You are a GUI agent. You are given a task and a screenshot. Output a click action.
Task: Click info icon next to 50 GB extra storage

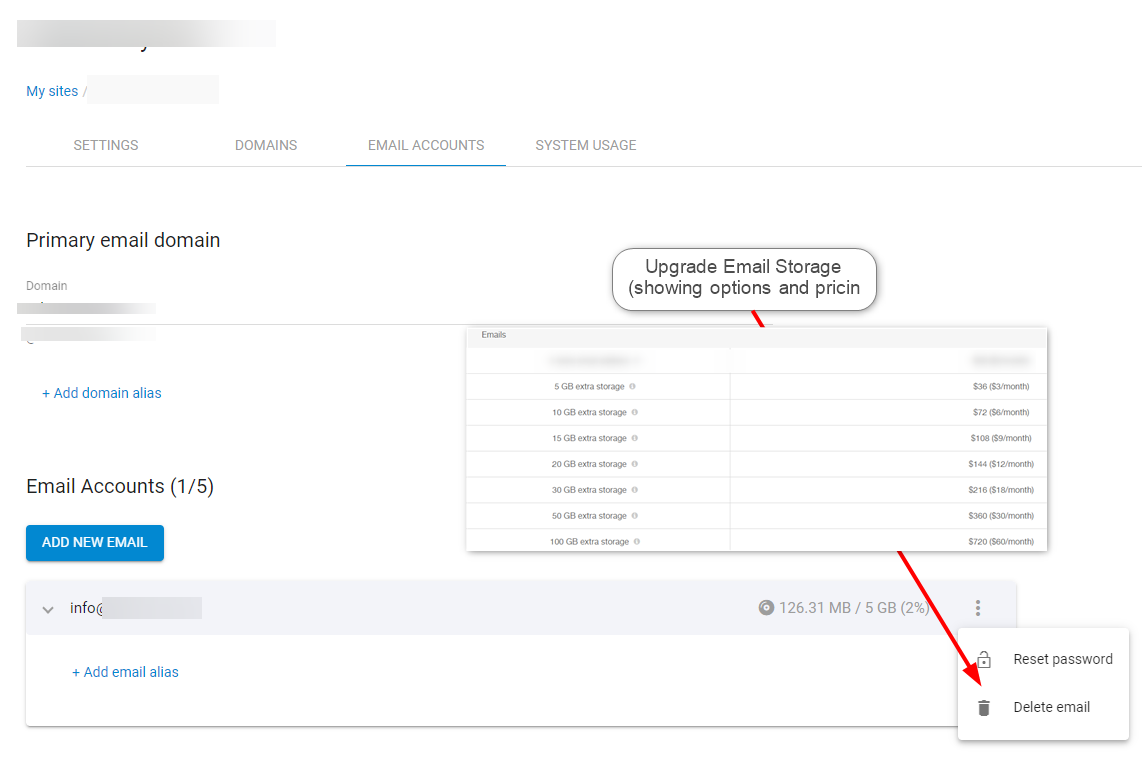coord(634,516)
